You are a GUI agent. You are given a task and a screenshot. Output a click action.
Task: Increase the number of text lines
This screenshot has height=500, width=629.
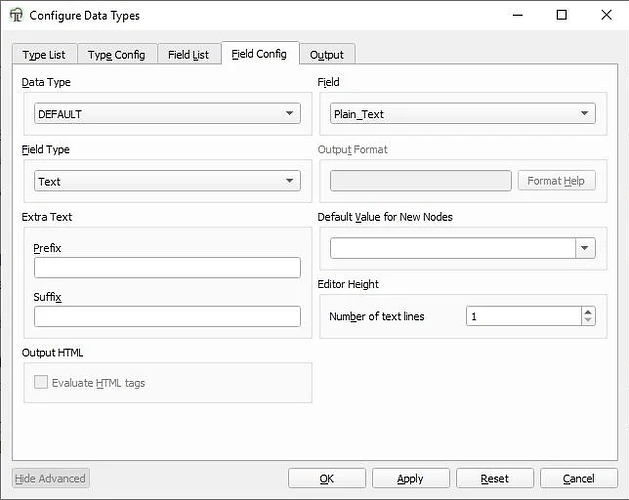click(587, 311)
